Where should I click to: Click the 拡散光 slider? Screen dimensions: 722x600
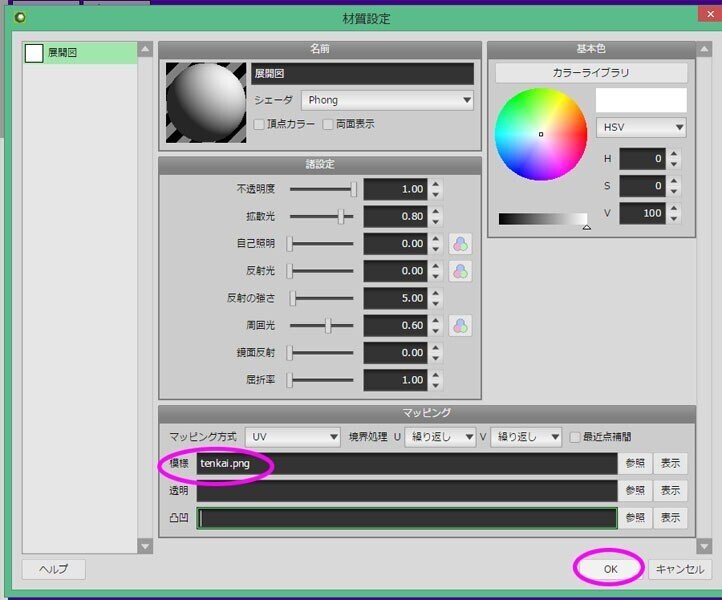[x=322, y=216]
